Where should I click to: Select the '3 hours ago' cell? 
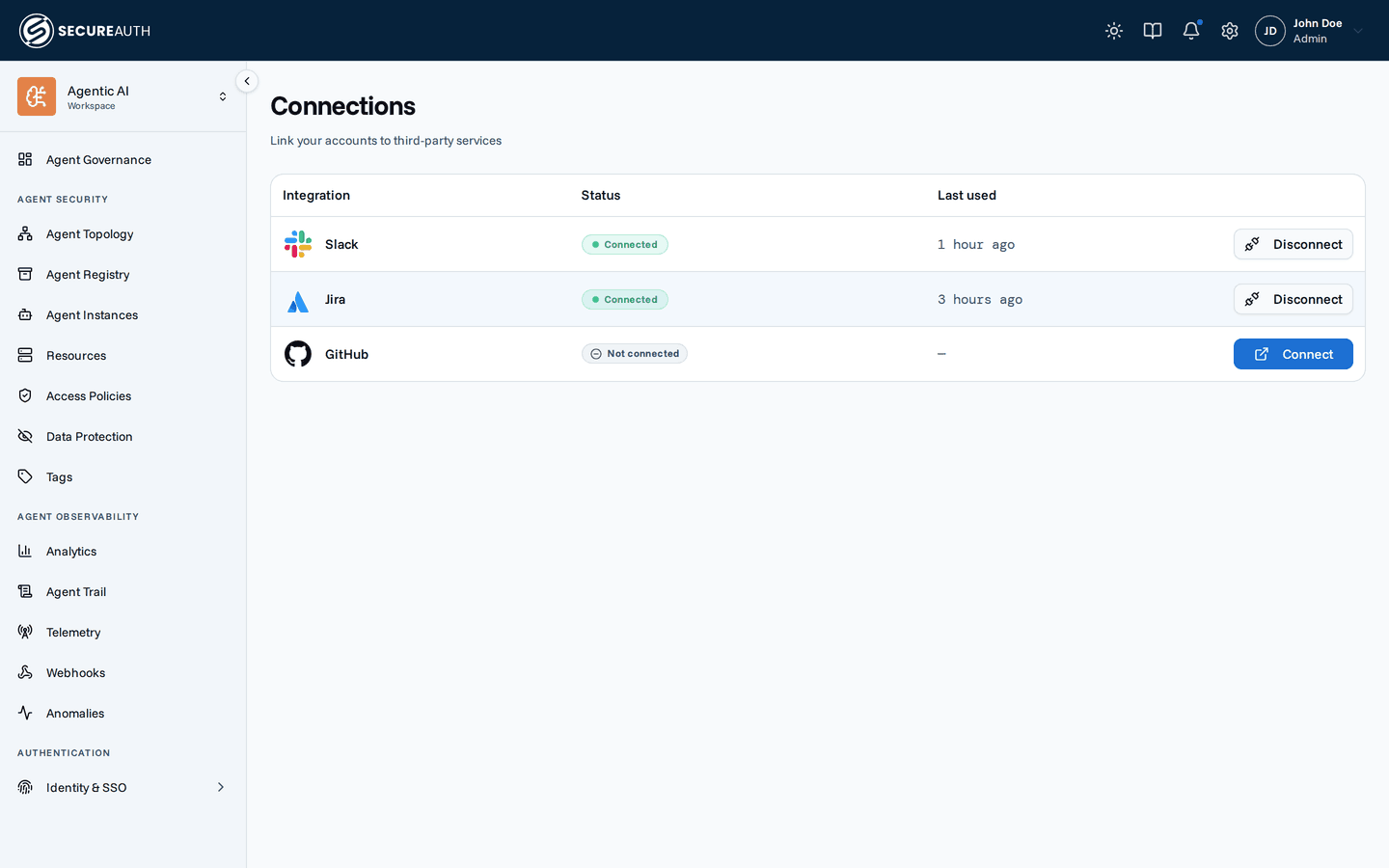[x=980, y=300]
